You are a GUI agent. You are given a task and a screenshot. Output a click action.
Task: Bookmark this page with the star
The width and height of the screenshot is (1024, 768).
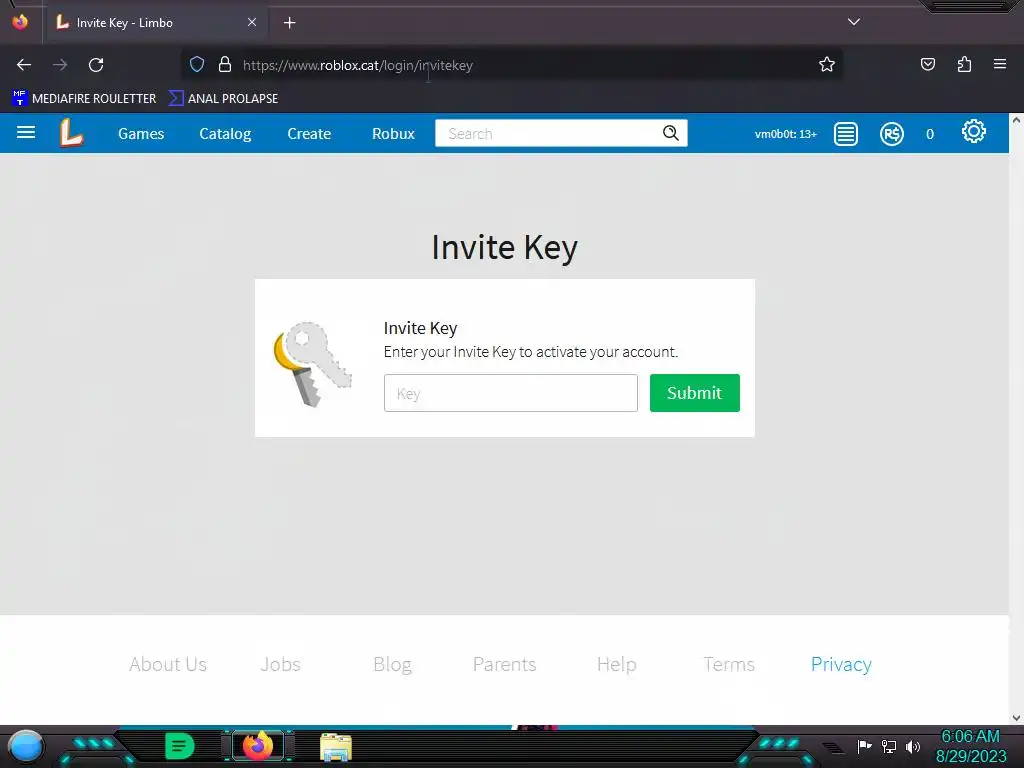827,65
